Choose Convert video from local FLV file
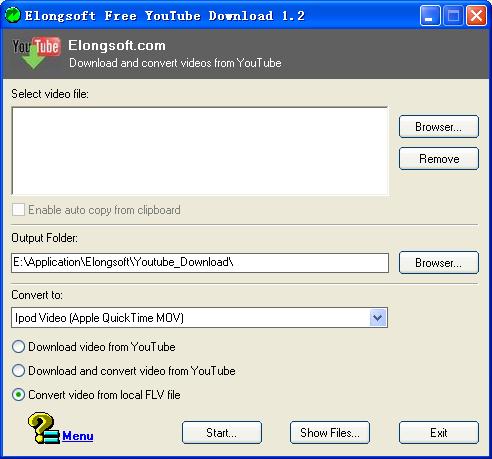 point(18,395)
